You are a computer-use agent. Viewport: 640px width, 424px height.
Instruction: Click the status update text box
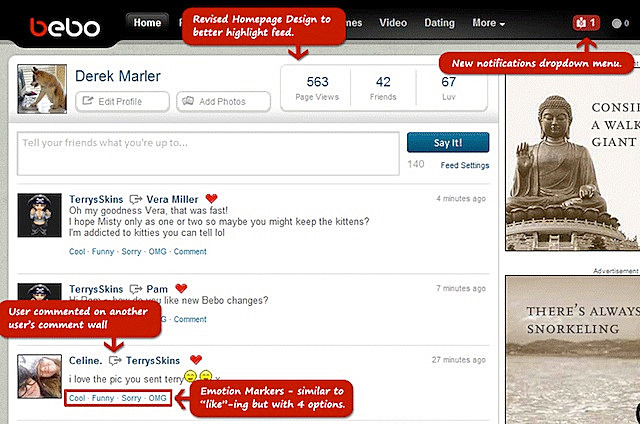pos(208,153)
